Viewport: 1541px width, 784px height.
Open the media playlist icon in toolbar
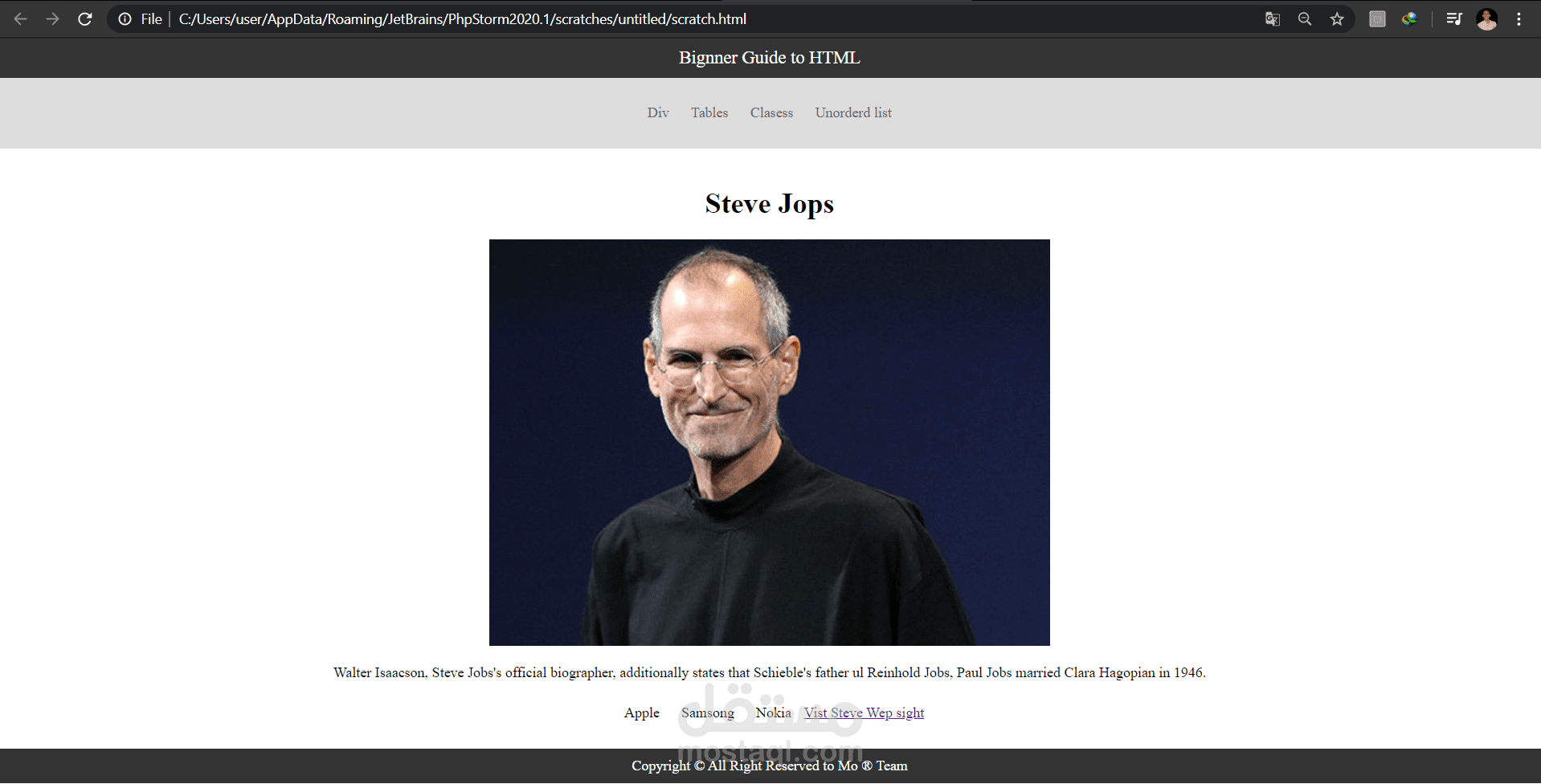coord(1453,18)
